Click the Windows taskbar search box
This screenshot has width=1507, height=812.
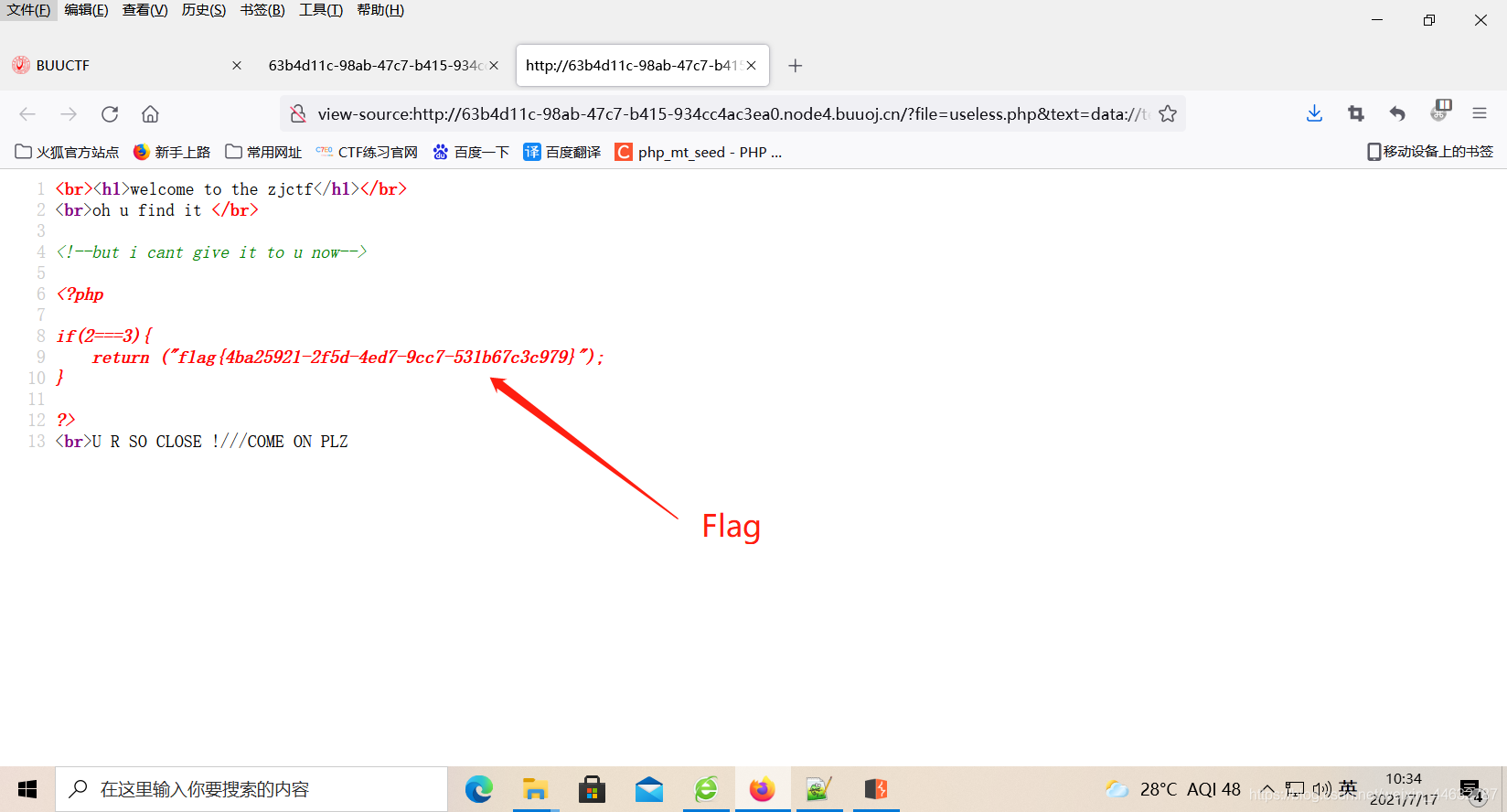point(251,789)
